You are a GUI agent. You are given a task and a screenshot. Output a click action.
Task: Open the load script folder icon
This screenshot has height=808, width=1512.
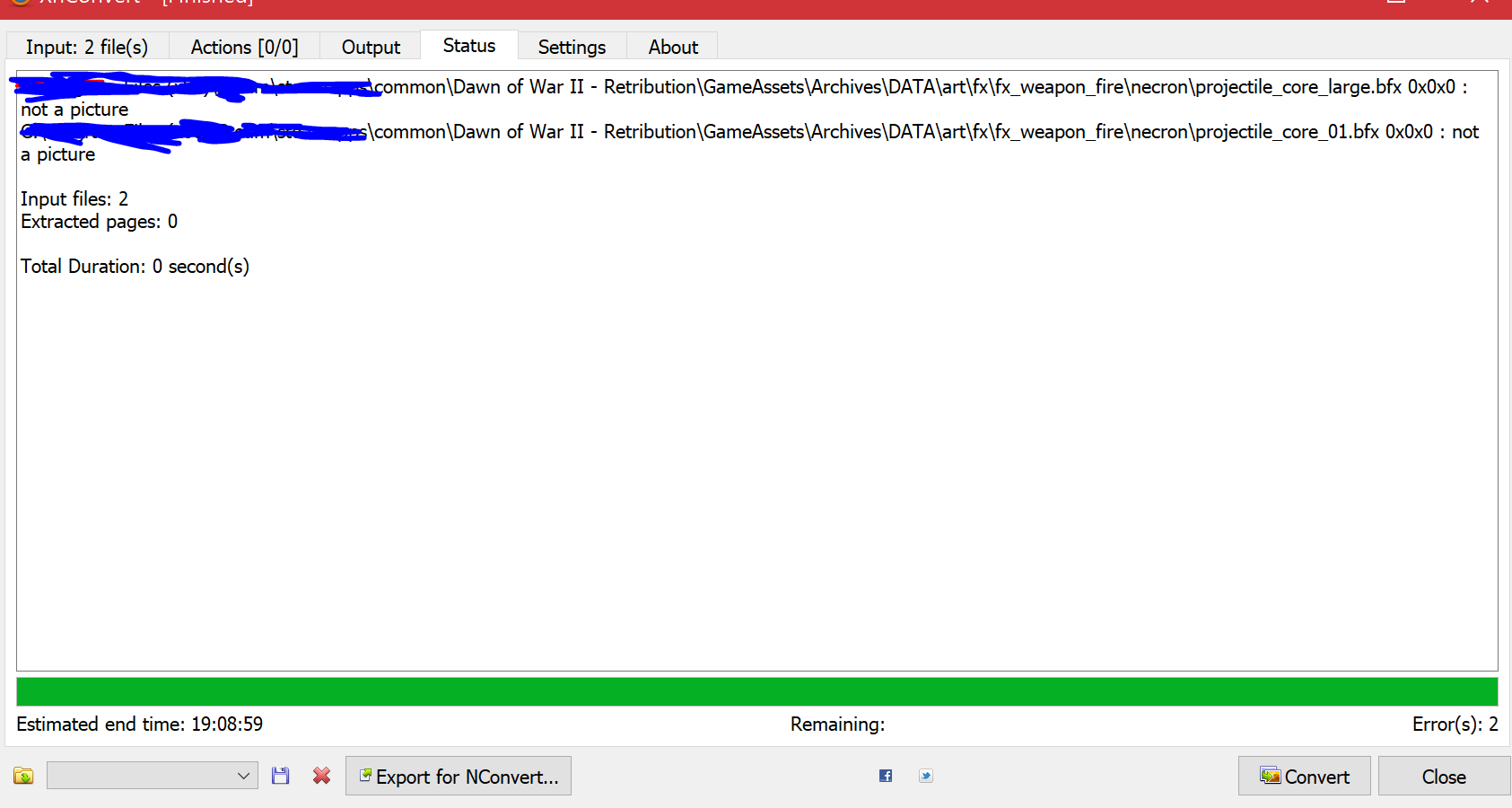23,776
